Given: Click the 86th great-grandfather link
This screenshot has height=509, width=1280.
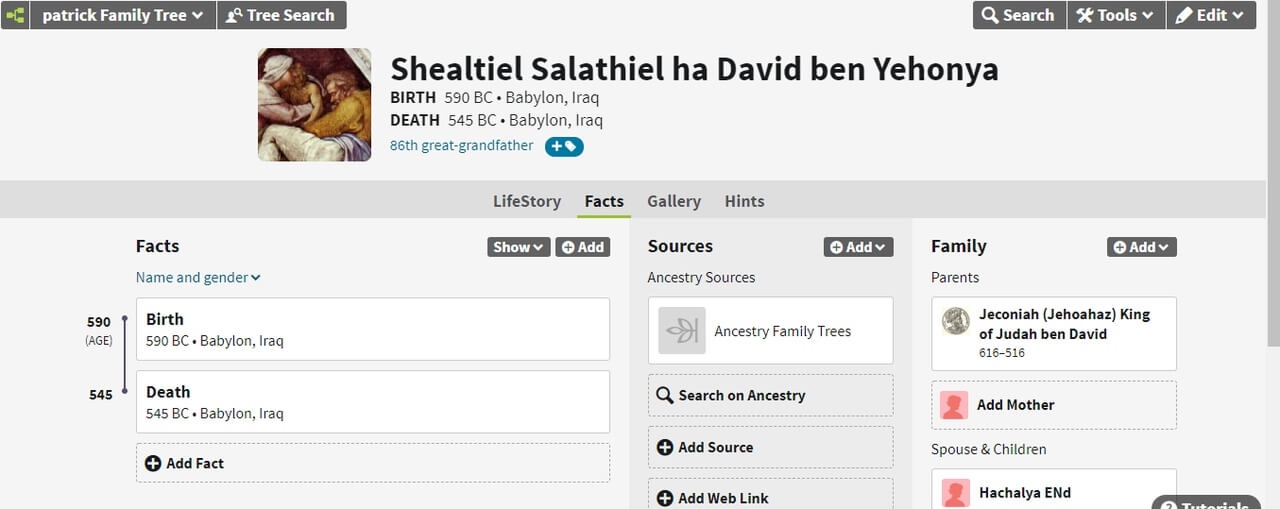Looking at the screenshot, I should [x=462, y=146].
